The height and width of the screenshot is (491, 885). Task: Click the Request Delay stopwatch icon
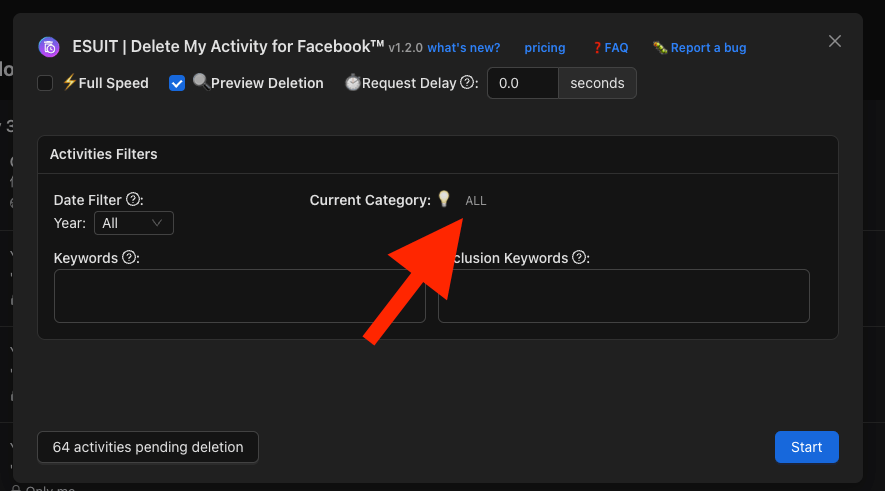352,83
